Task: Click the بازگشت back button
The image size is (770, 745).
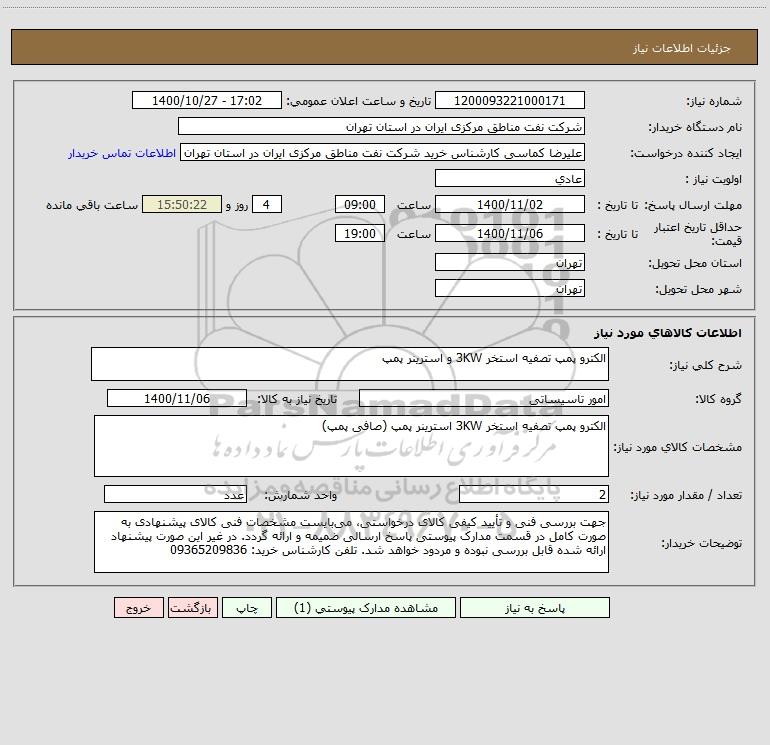Action: coord(192,608)
